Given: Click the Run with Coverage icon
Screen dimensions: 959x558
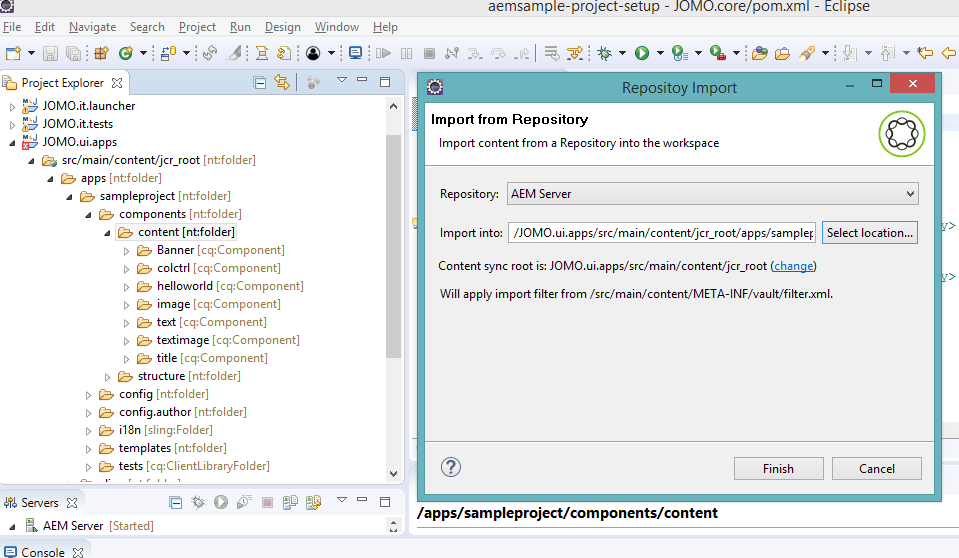Looking at the screenshot, I should click(679, 53).
